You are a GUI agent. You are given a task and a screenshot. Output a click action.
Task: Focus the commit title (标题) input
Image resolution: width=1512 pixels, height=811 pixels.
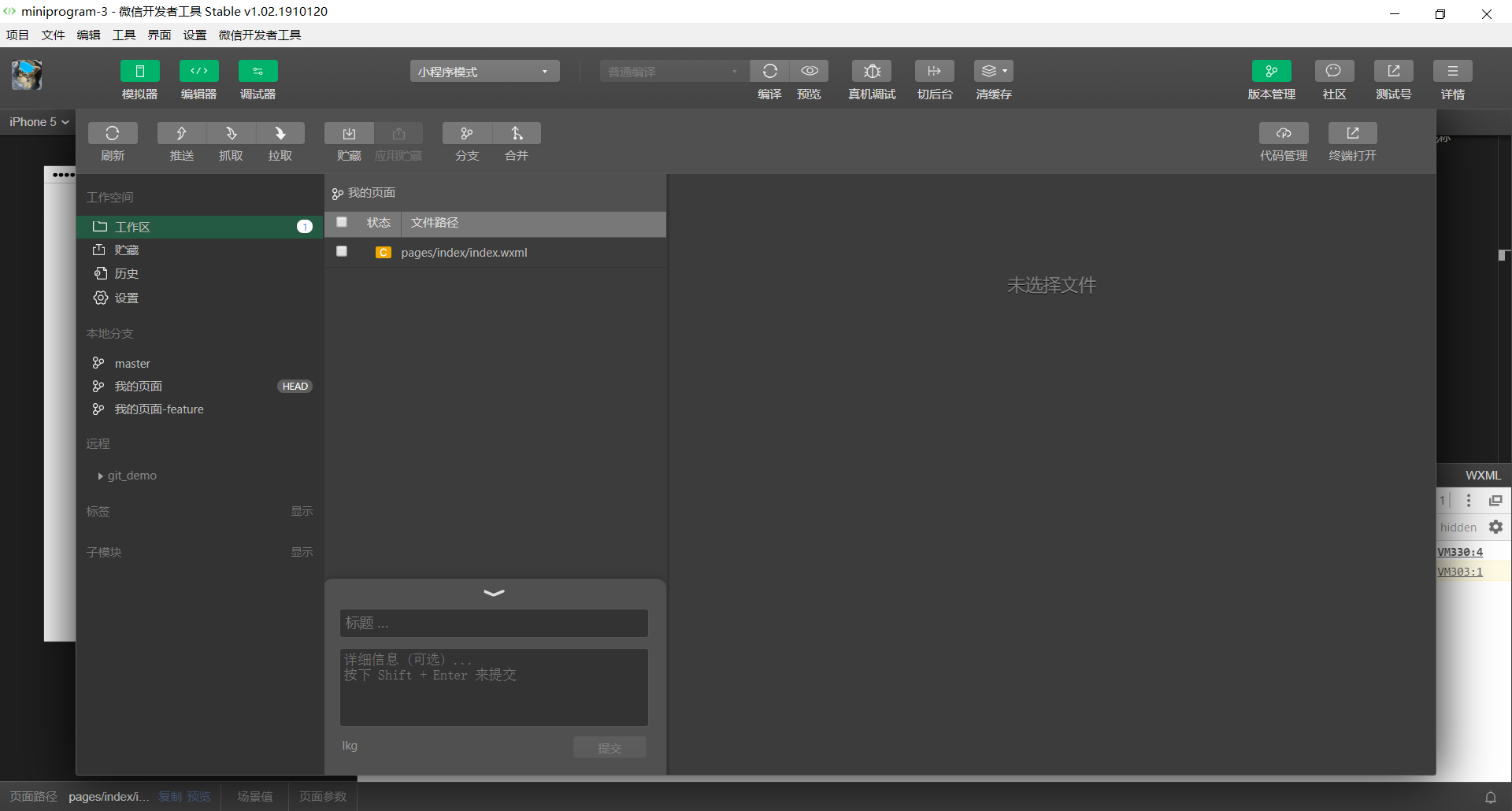(x=494, y=623)
